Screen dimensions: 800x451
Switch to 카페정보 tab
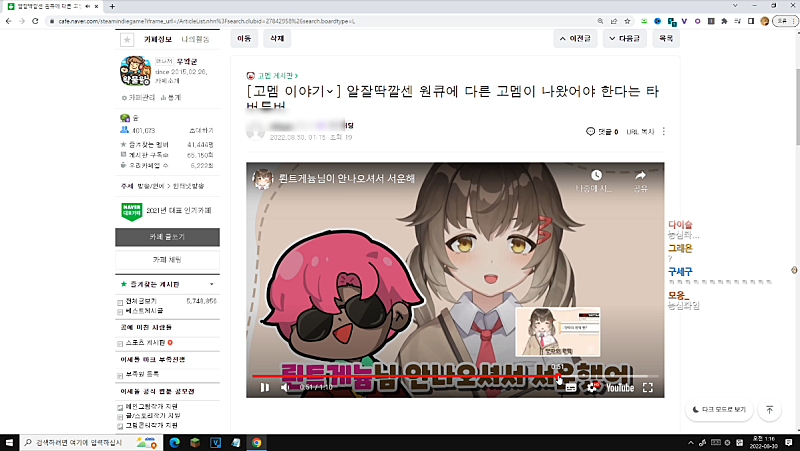coord(158,39)
